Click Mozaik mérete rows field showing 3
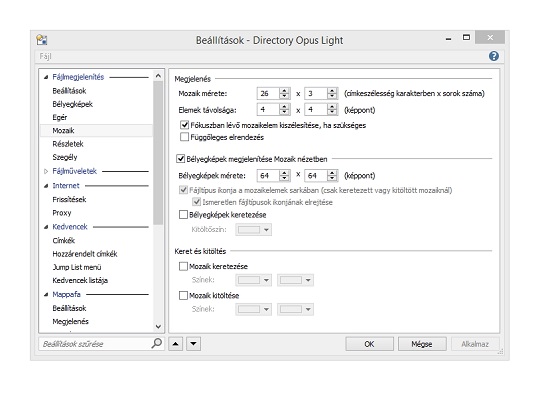The width and height of the screenshot is (550, 405). coord(316,94)
